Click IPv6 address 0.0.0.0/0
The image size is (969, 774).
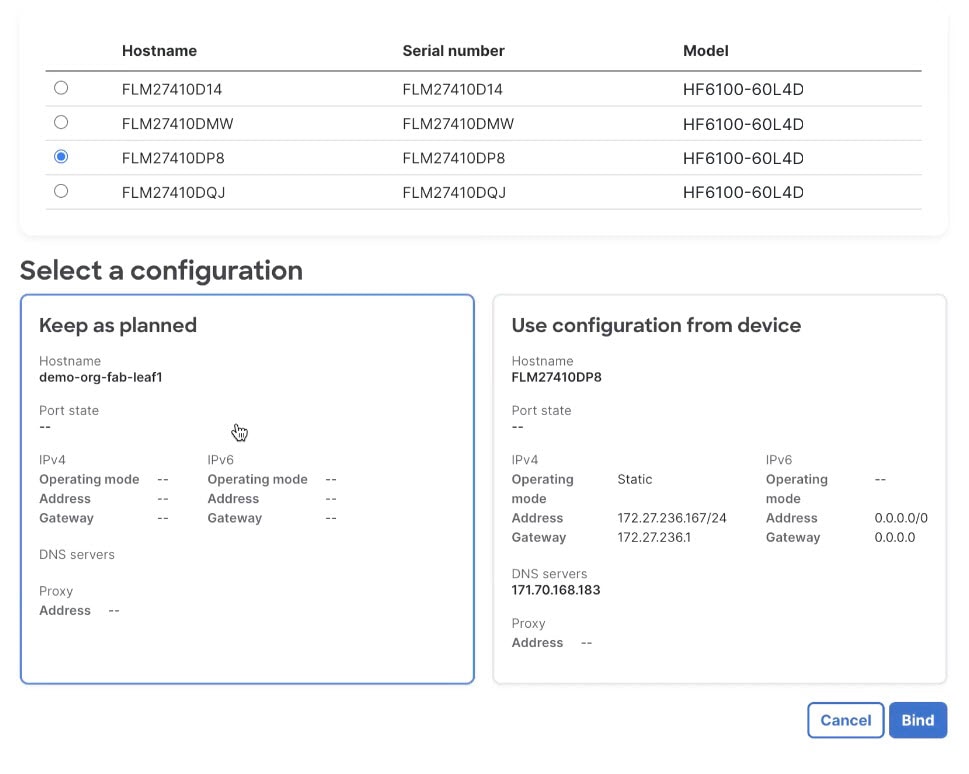pyautogui.click(x=901, y=518)
